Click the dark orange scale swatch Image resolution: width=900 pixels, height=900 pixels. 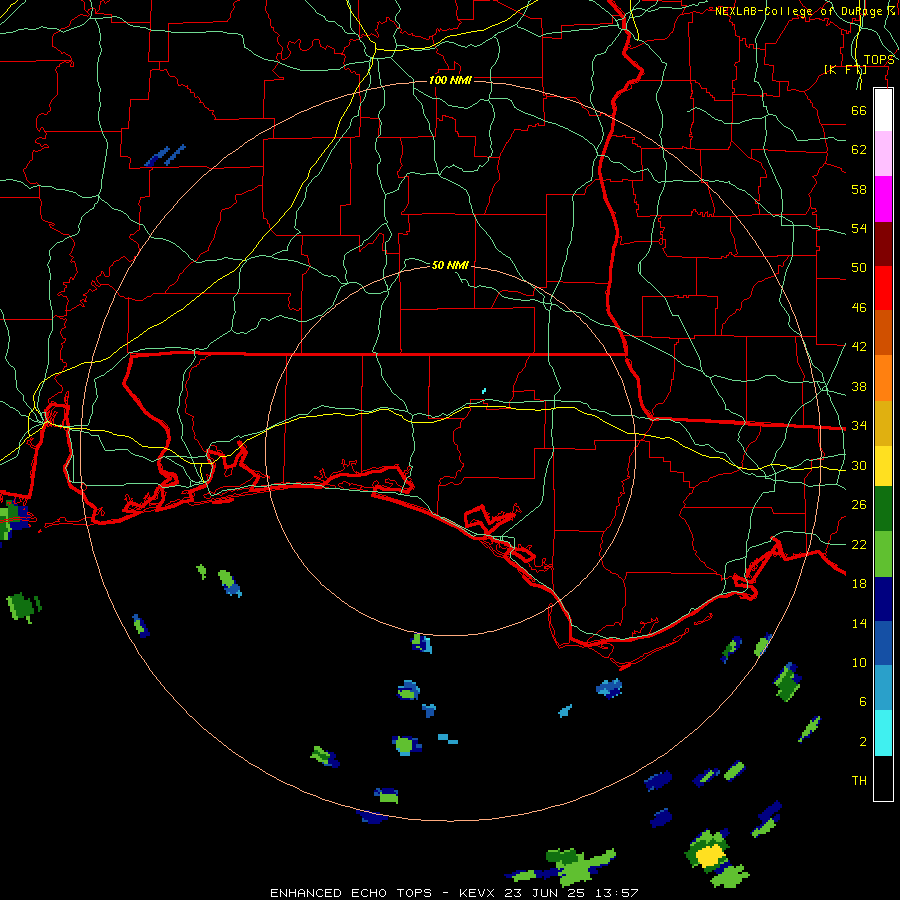pos(883,332)
